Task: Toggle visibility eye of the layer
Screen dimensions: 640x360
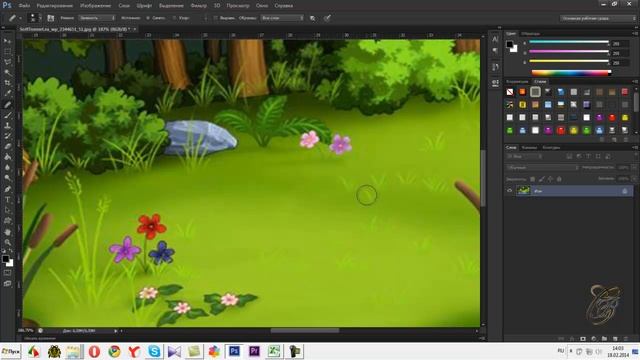Action: [x=509, y=191]
